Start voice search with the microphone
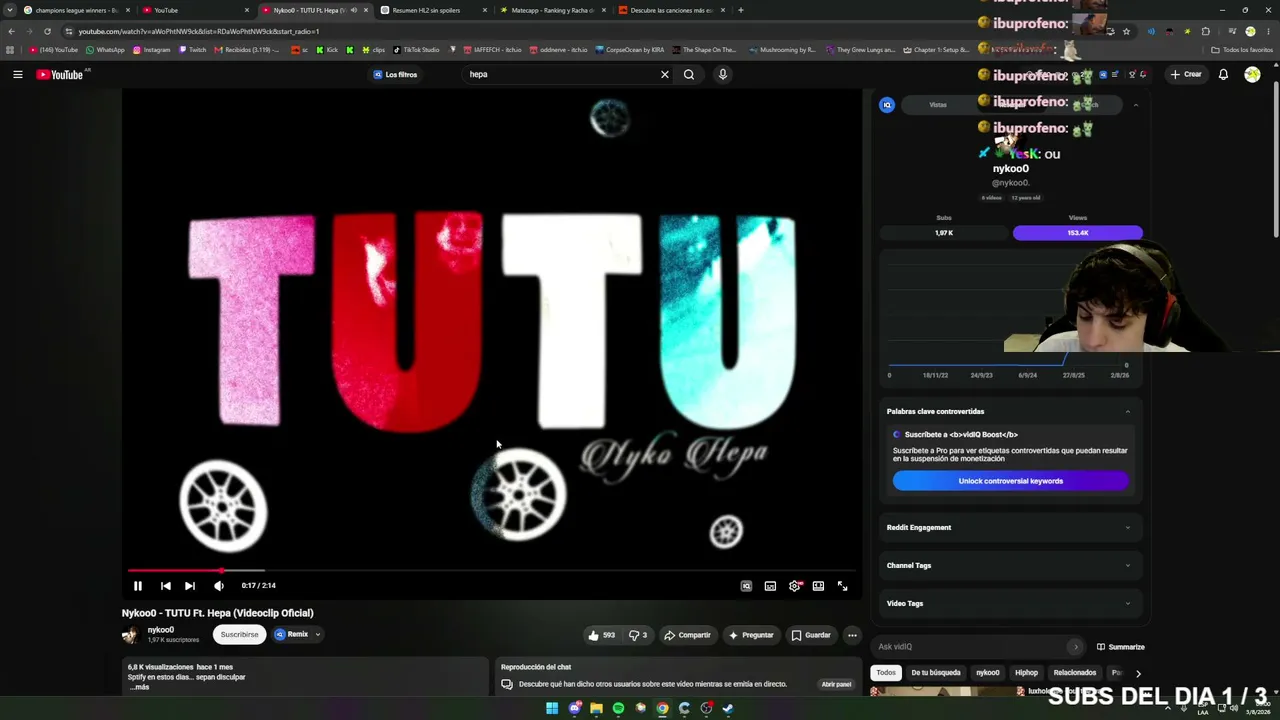Viewport: 1280px width, 720px height. (x=722, y=74)
